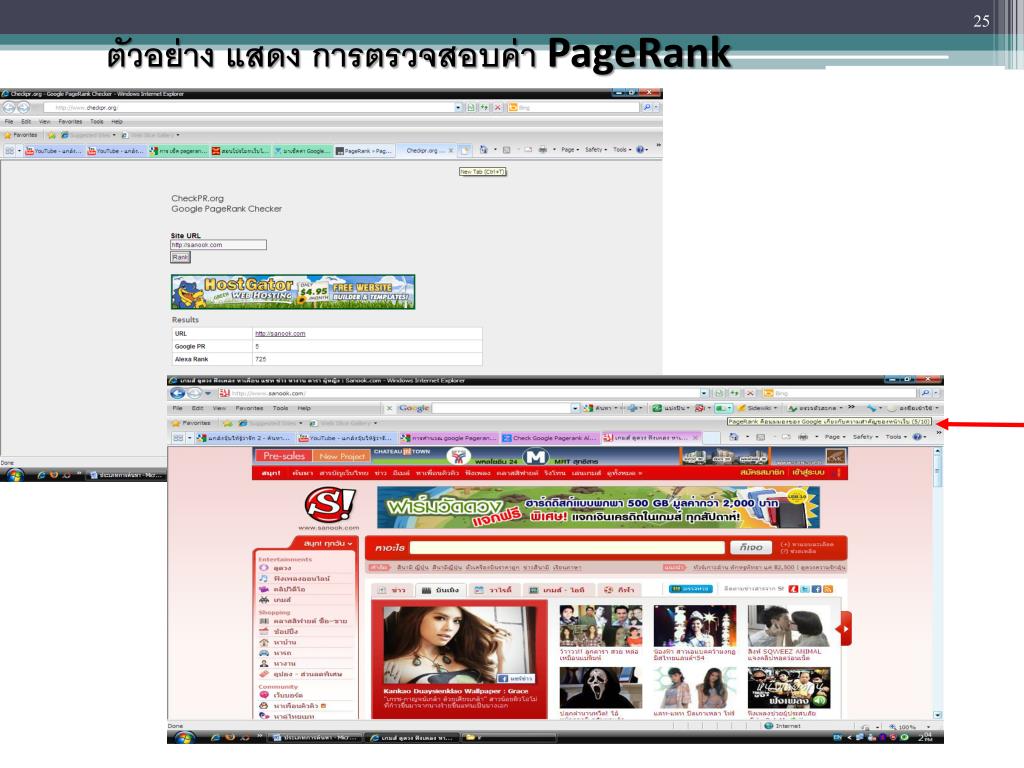Image resolution: width=1024 pixels, height=768 pixels.
Task: Click the Back button in Sanook browser window
Action: click(177, 394)
